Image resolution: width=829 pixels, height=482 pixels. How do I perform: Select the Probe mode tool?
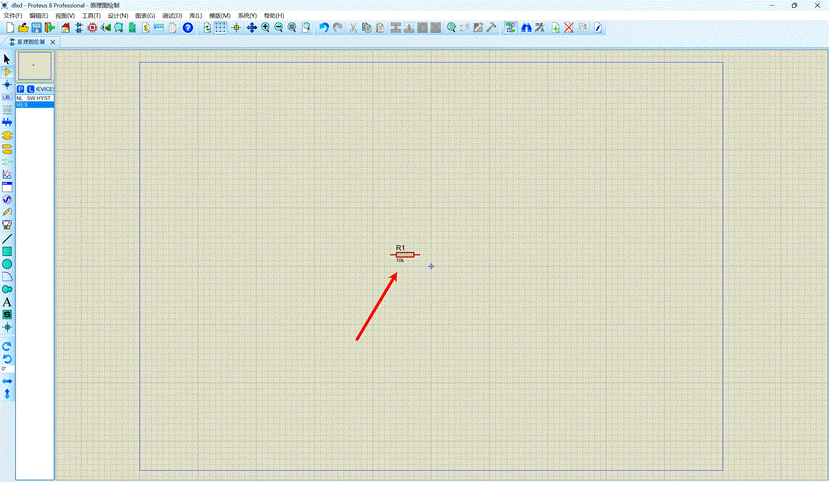coord(7,212)
